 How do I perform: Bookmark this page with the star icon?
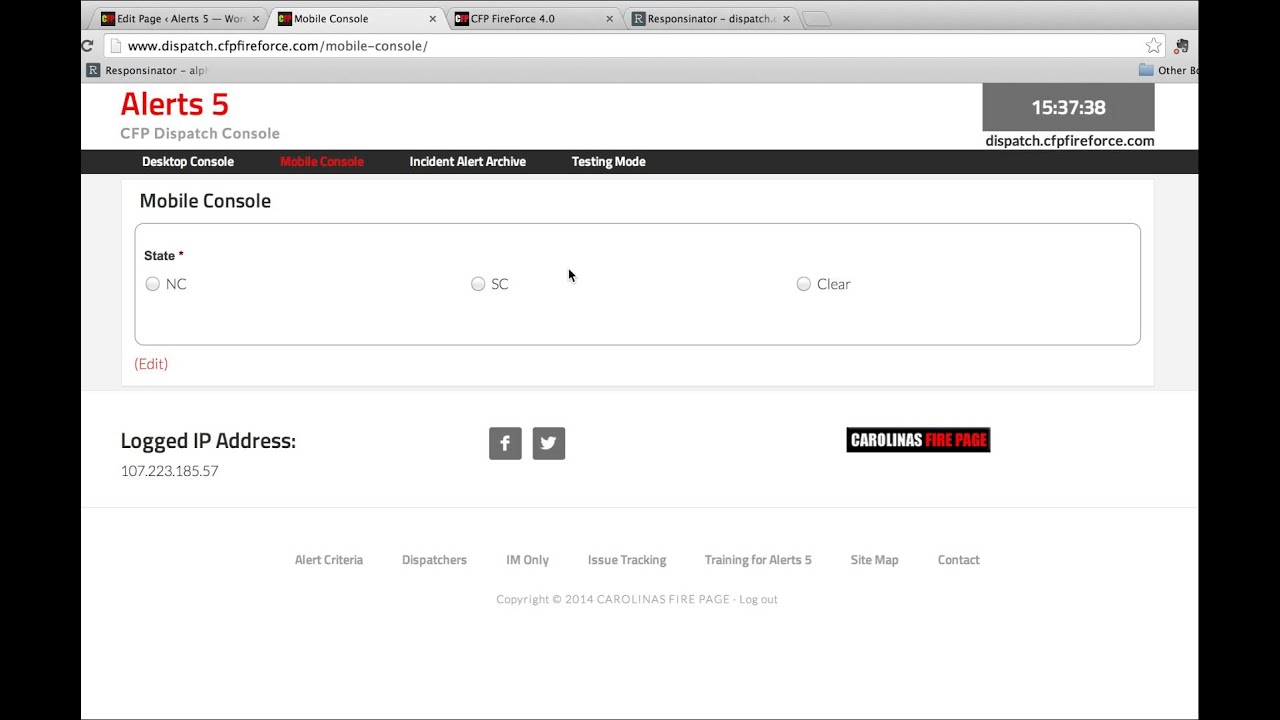pyautogui.click(x=1154, y=46)
